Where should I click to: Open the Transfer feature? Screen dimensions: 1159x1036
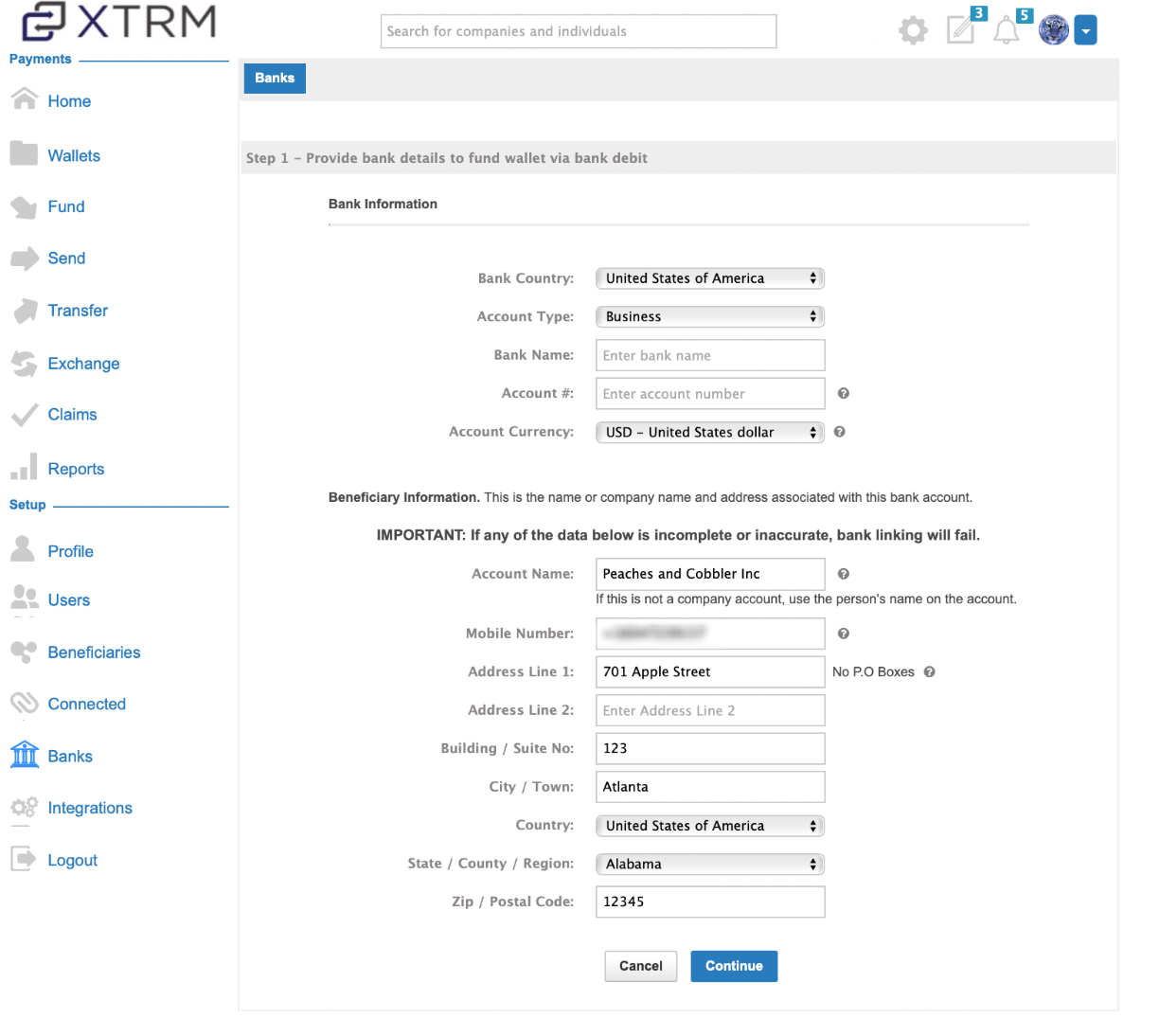point(78,311)
